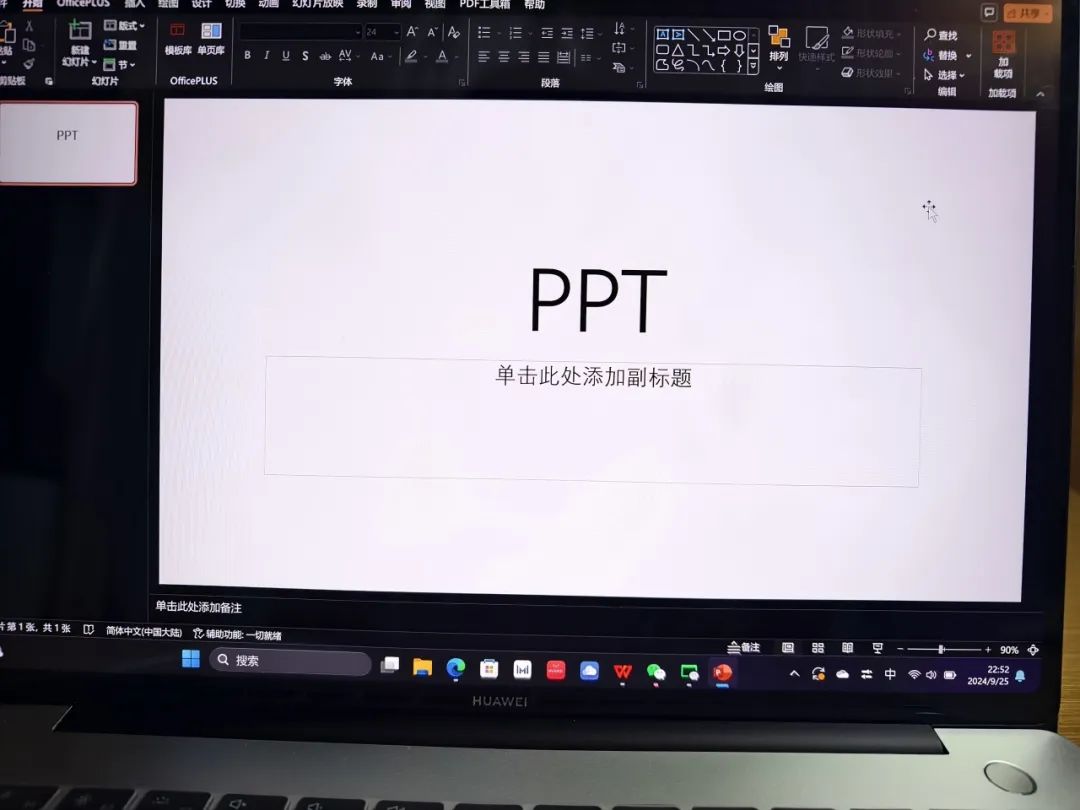Open line spacing options
The image size is (1080, 810).
click(x=588, y=34)
